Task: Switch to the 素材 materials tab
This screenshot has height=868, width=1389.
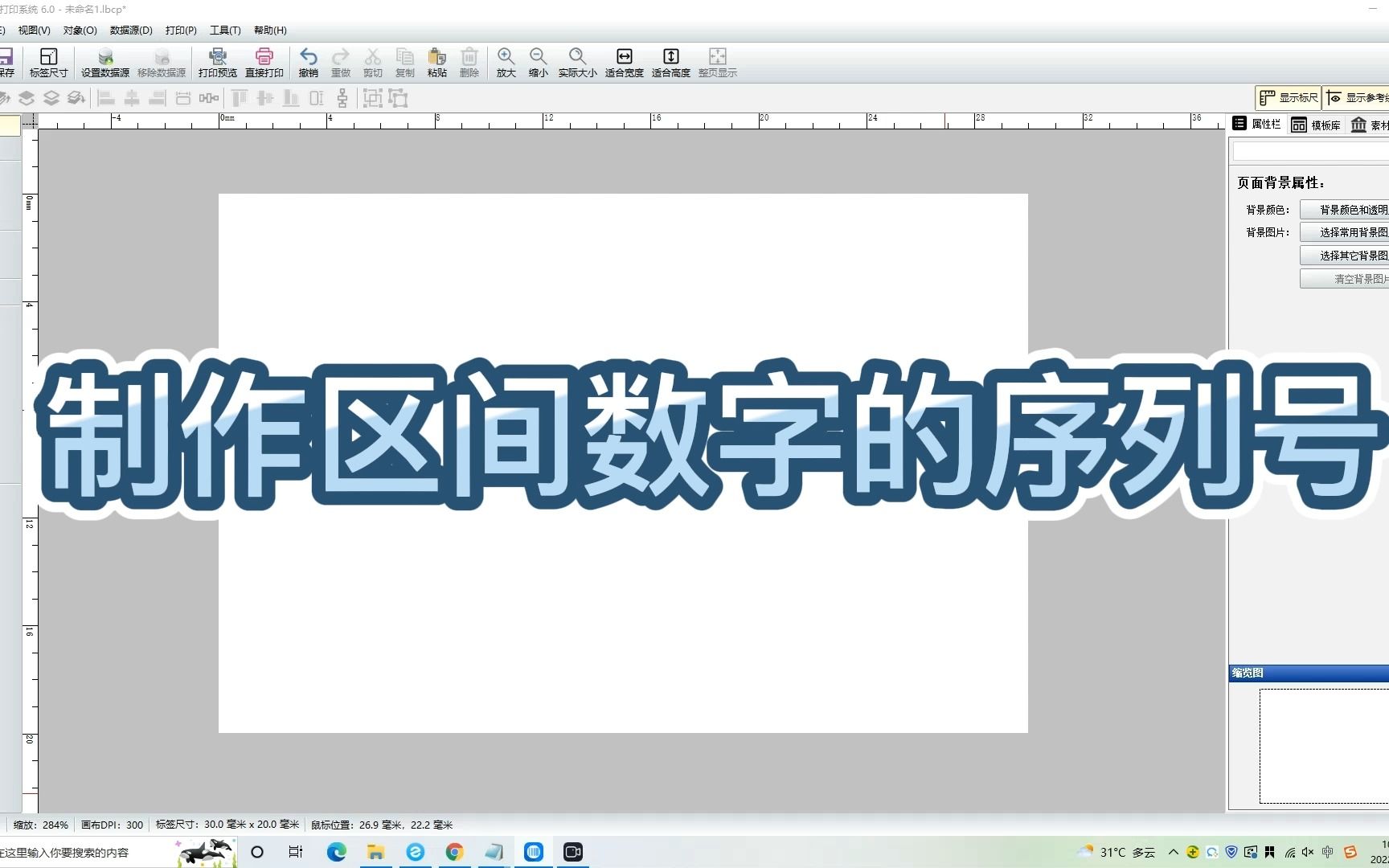Action: [x=1369, y=125]
